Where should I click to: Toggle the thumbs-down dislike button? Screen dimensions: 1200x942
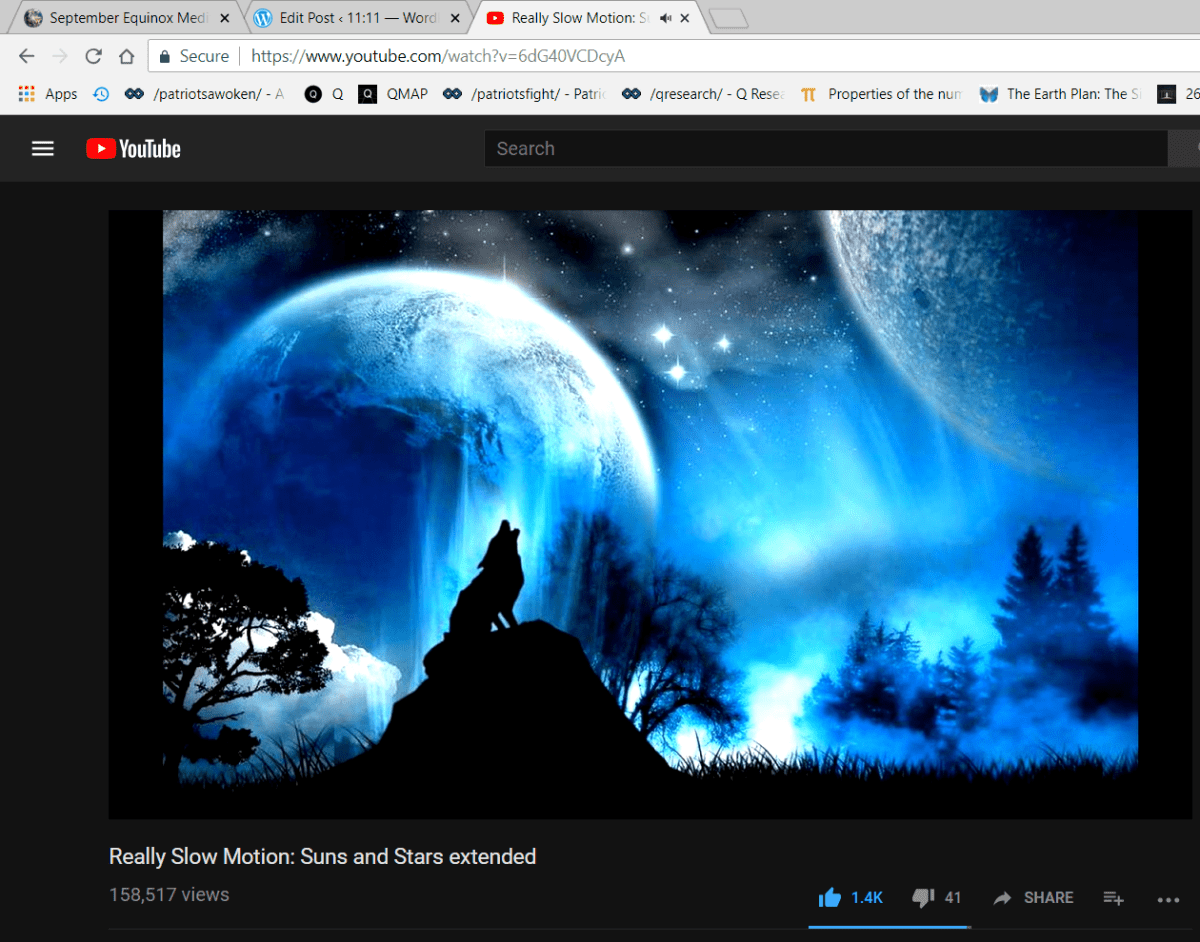point(920,896)
